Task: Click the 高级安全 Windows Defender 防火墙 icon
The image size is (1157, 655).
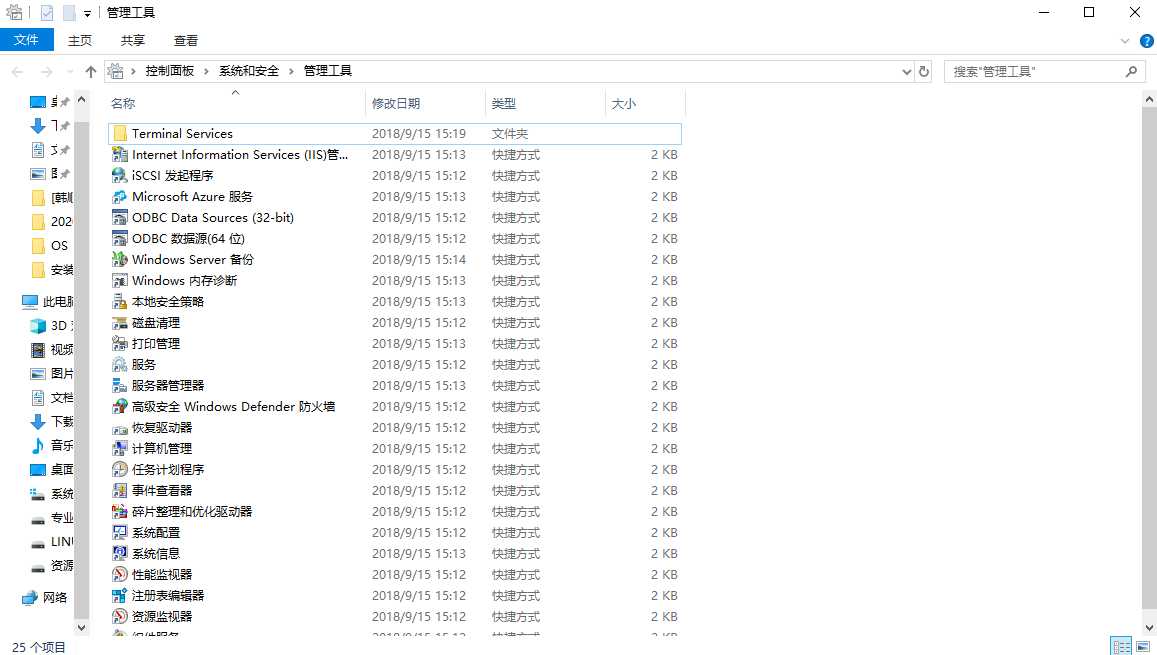Action: point(120,406)
